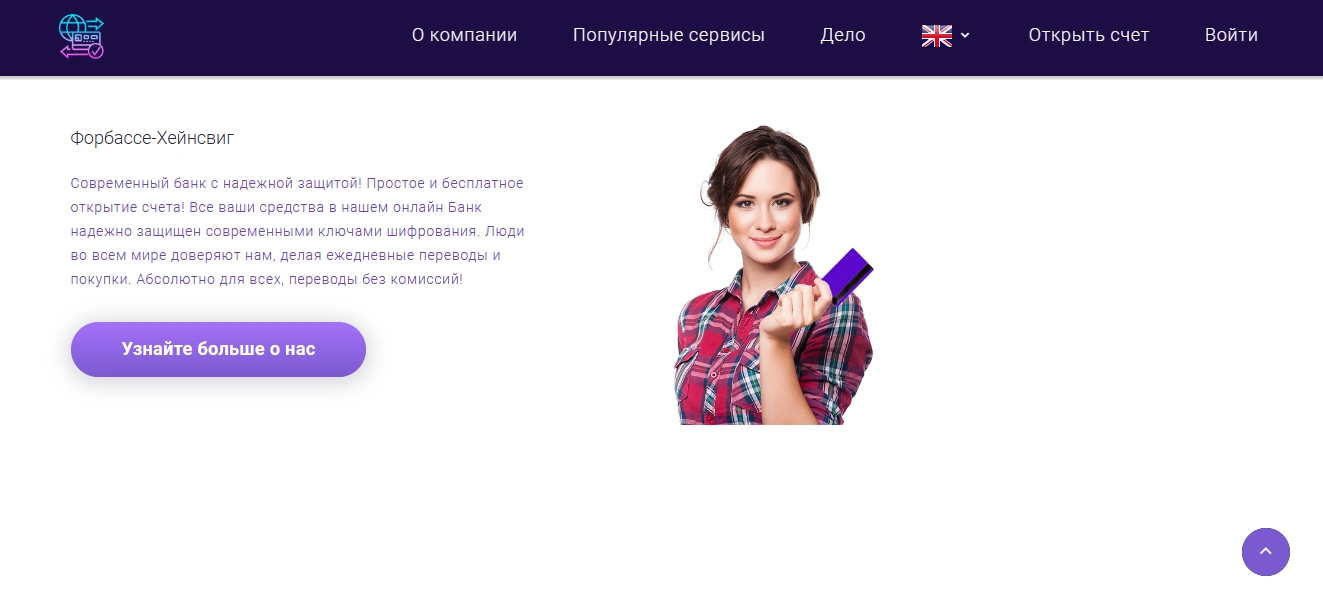Click the Форбассе-Хейнсвиг heading

pyautogui.click(x=152, y=138)
